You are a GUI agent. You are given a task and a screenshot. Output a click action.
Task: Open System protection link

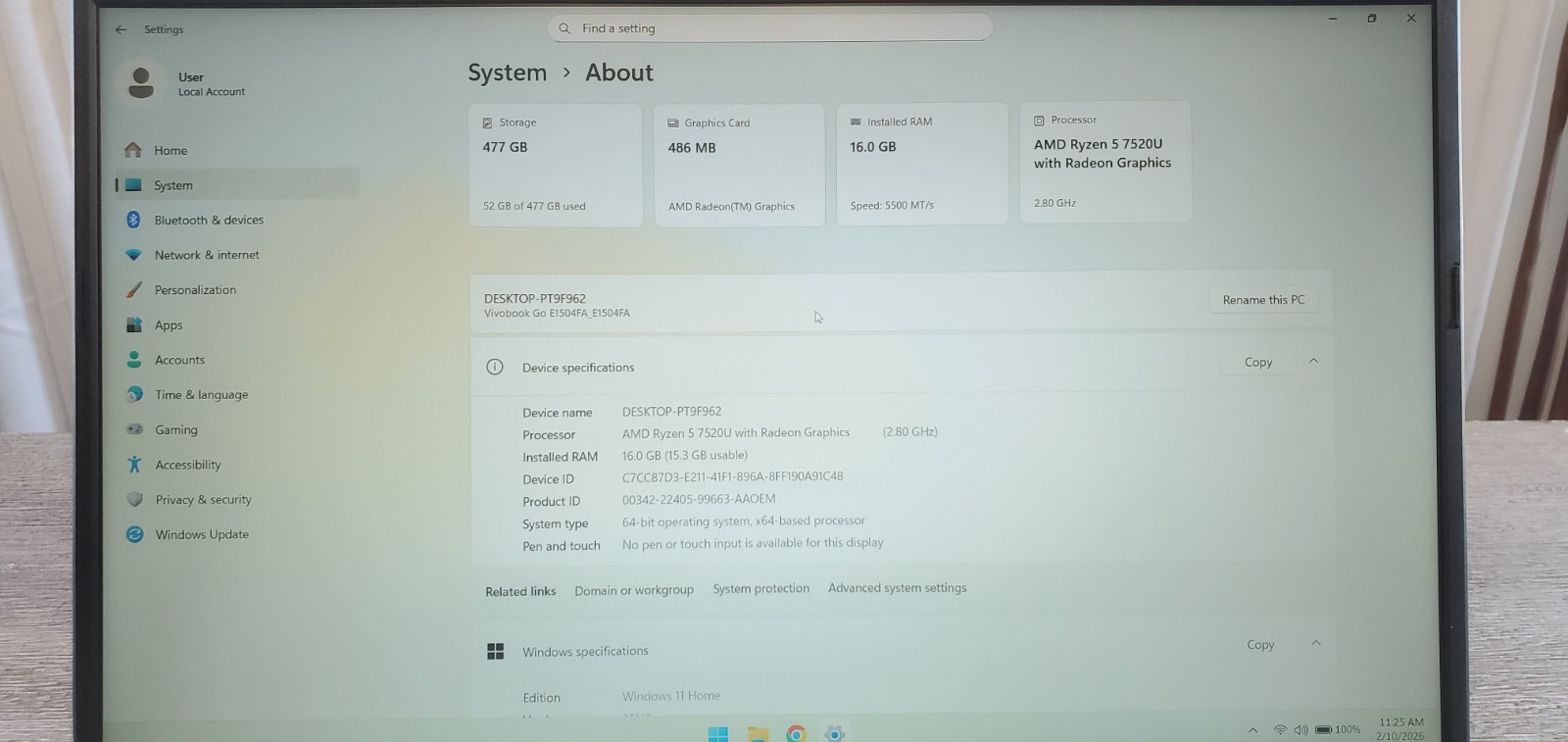pos(761,588)
